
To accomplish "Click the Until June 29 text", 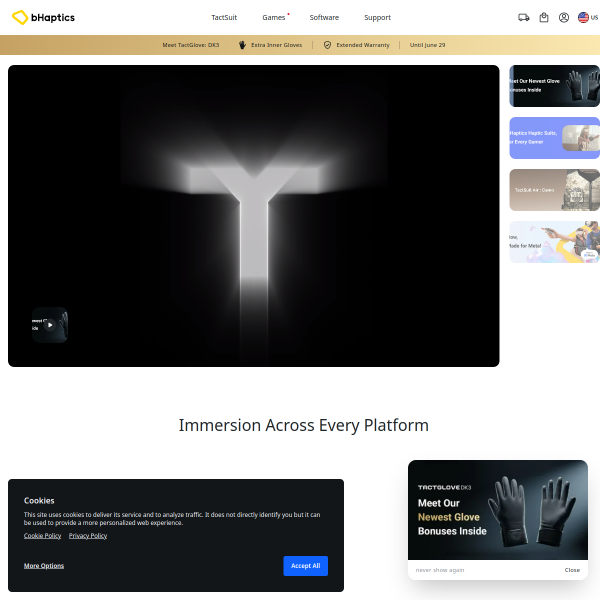I will (x=427, y=45).
